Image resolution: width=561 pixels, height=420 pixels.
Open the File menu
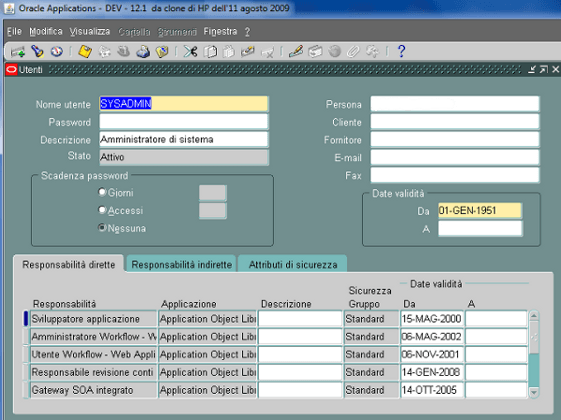(x=14, y=31)
